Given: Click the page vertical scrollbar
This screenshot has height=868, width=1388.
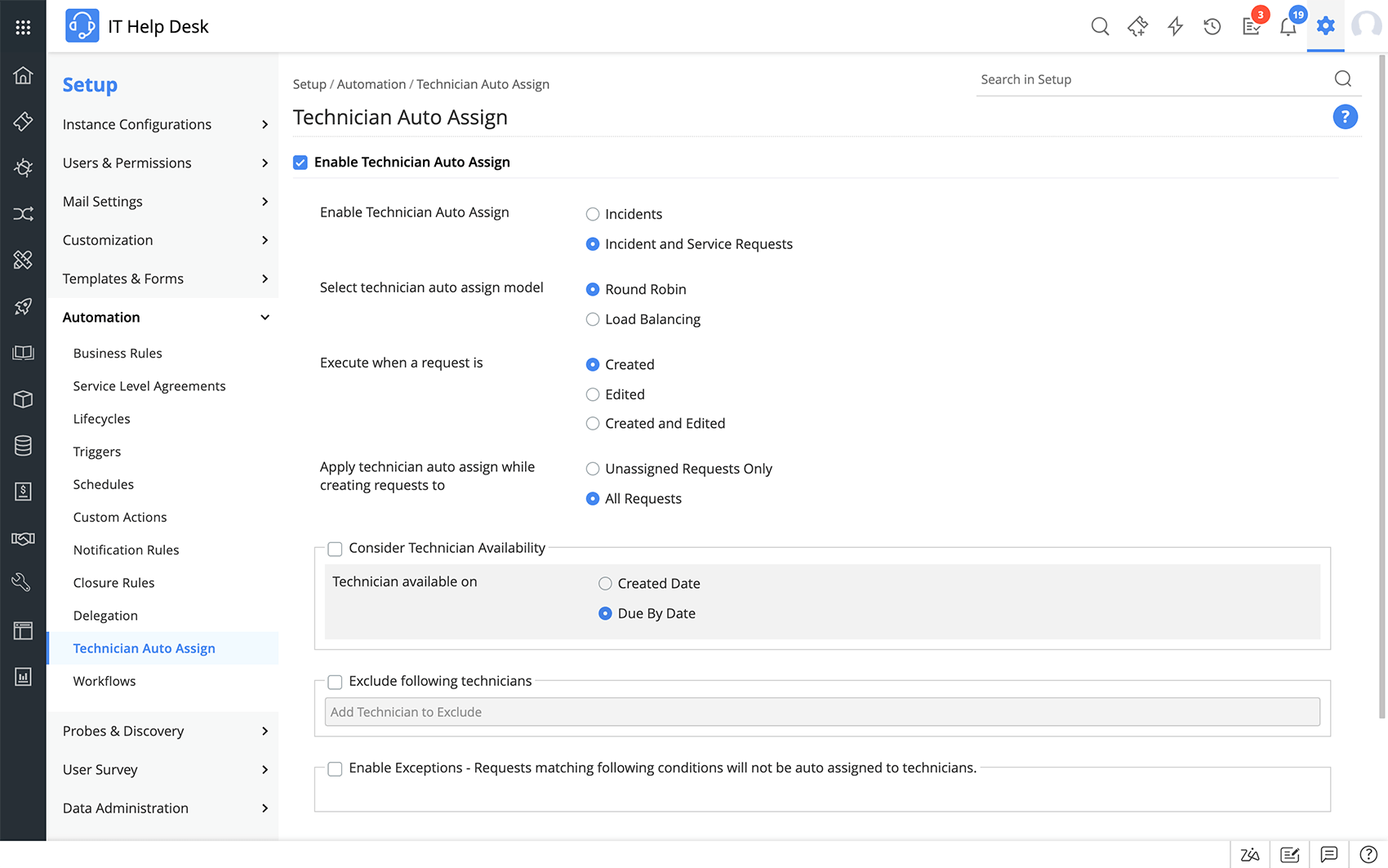Looking at the screenshot, I should (x=1381, y=384).
